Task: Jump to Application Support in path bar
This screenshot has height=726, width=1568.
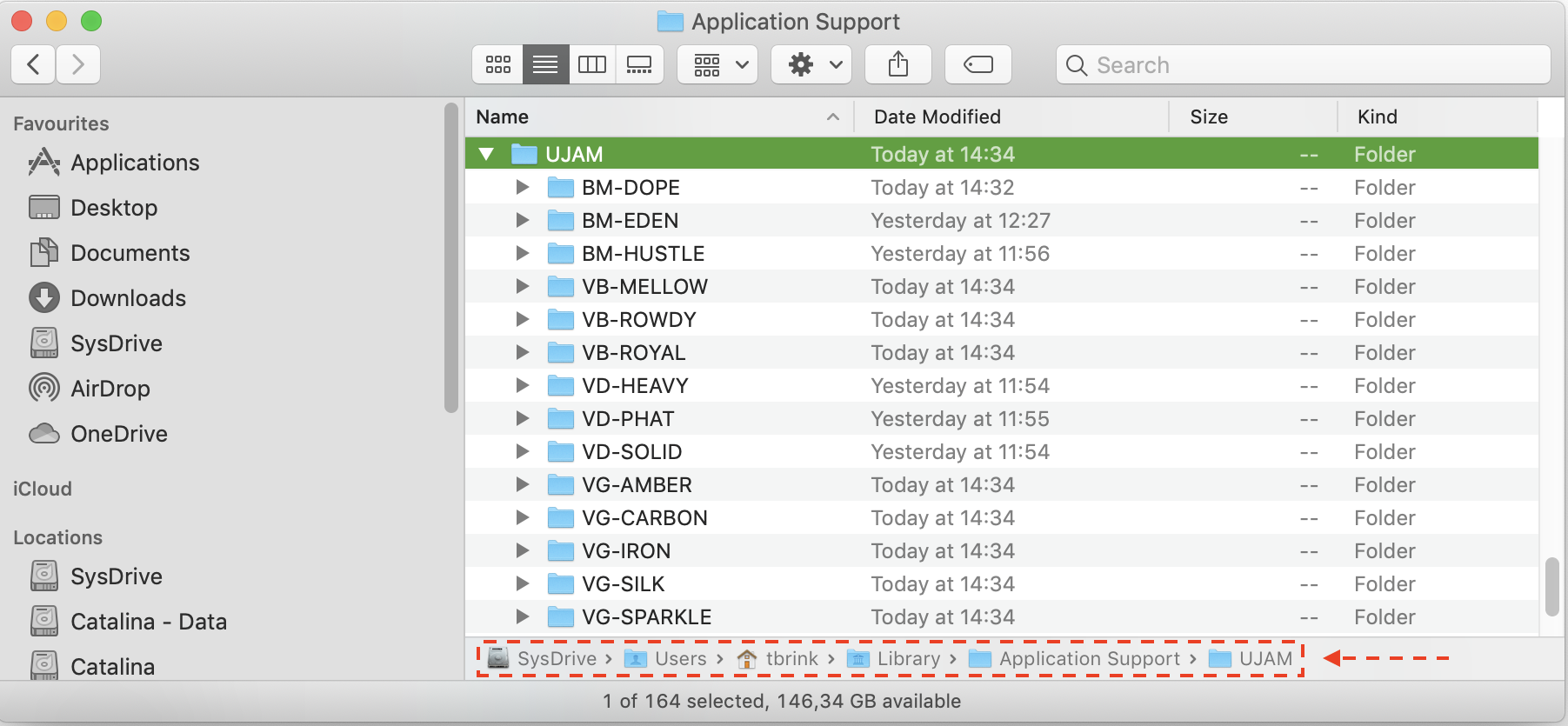Action: point(1075,659)
